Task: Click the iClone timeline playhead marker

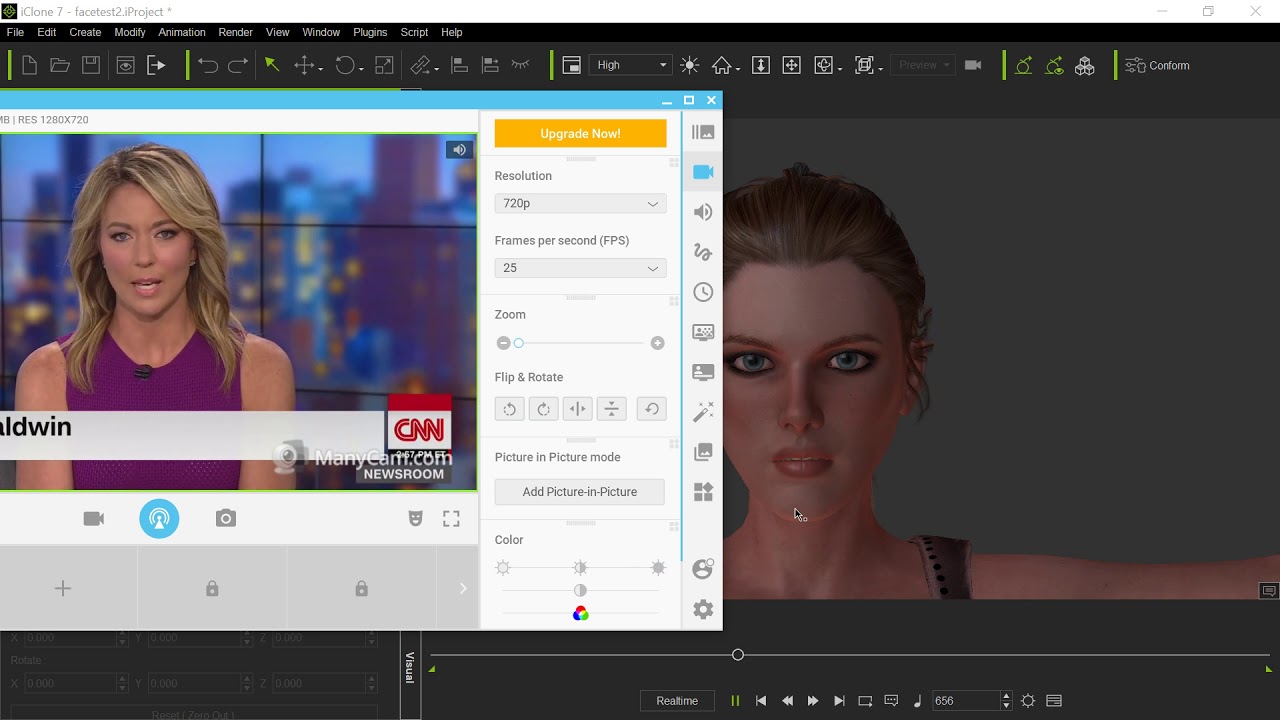Action: click(x=738, y=655)
